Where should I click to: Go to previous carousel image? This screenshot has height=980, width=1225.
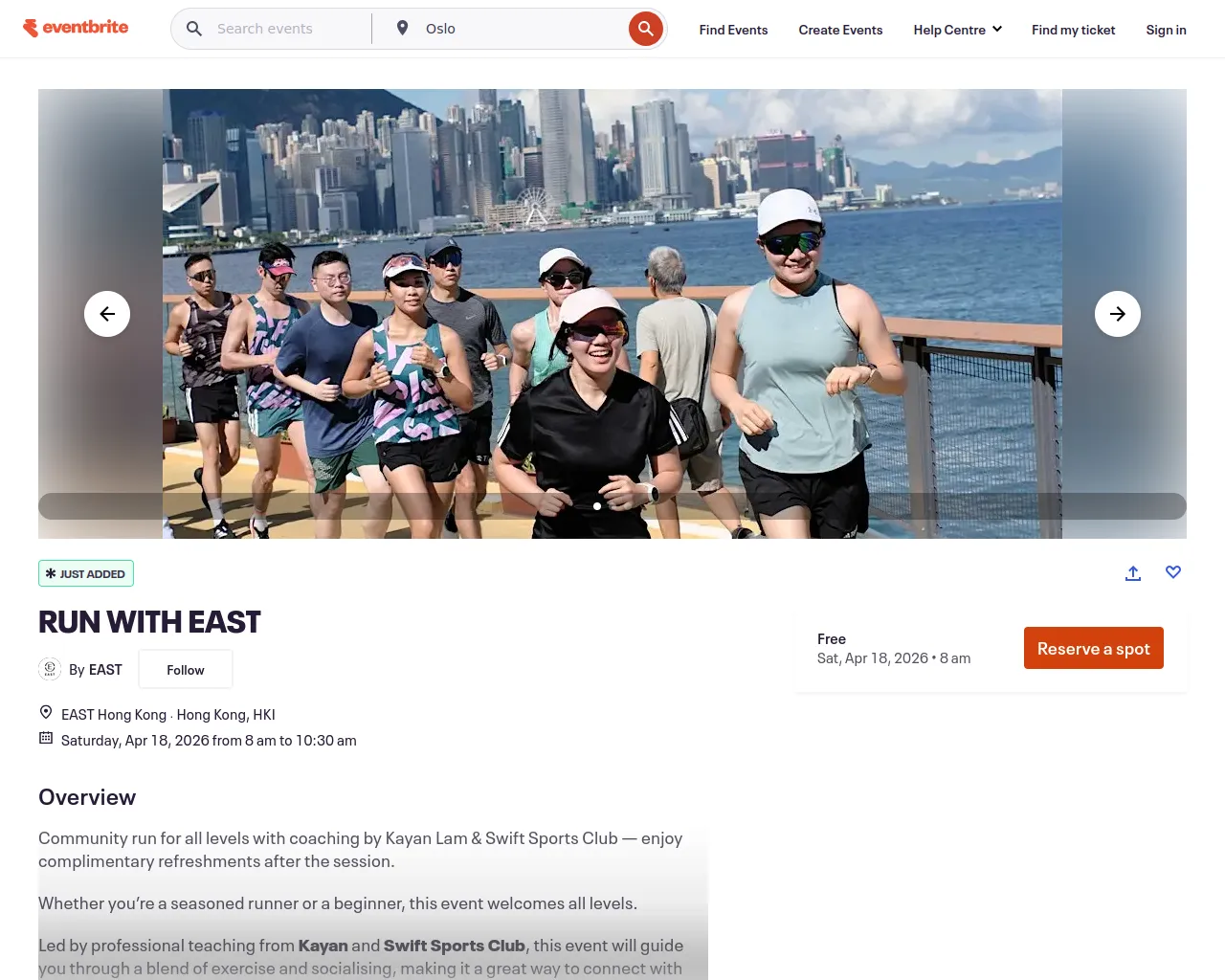107,314
